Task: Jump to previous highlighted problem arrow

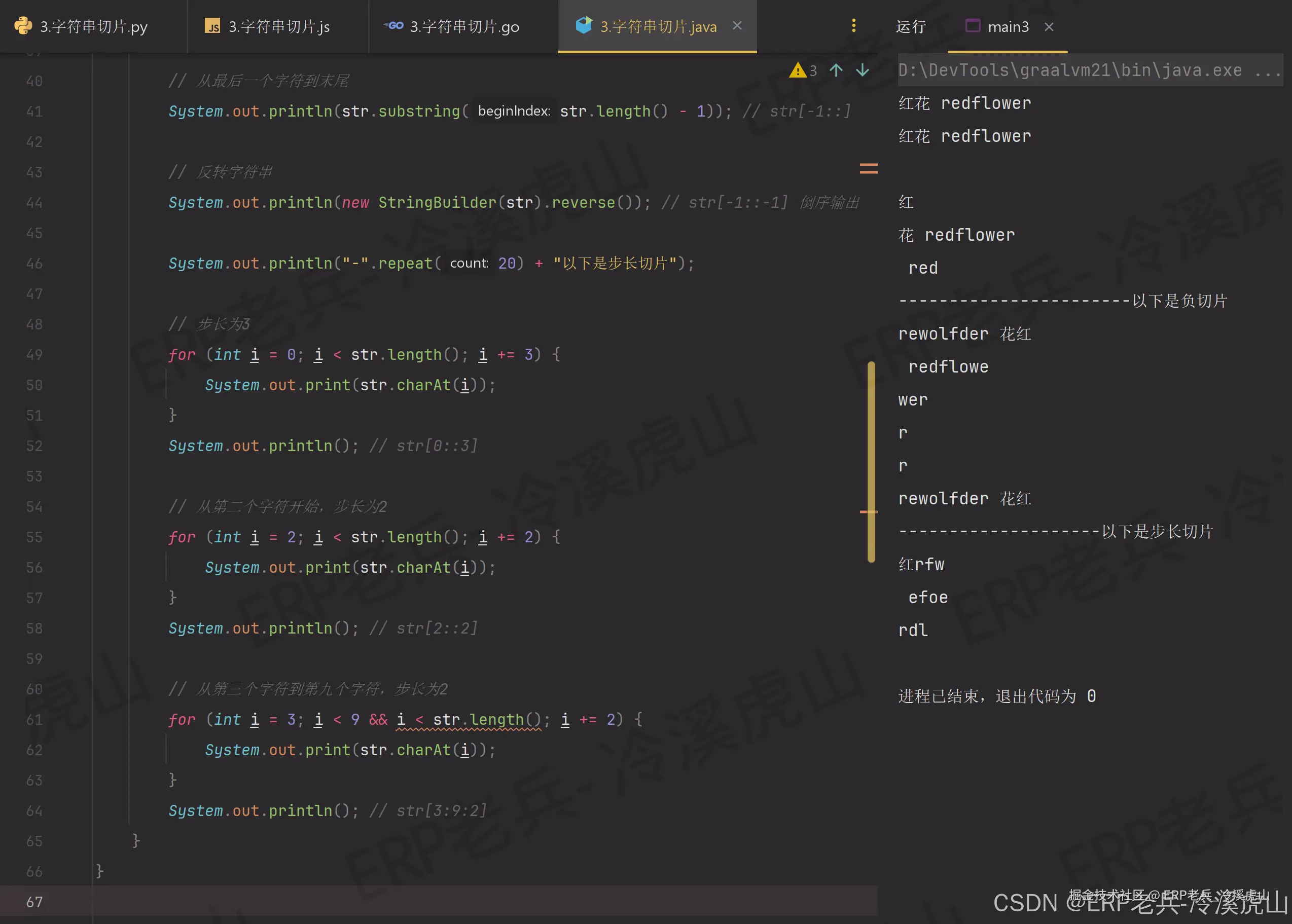Action: click(x=836, y=70)
